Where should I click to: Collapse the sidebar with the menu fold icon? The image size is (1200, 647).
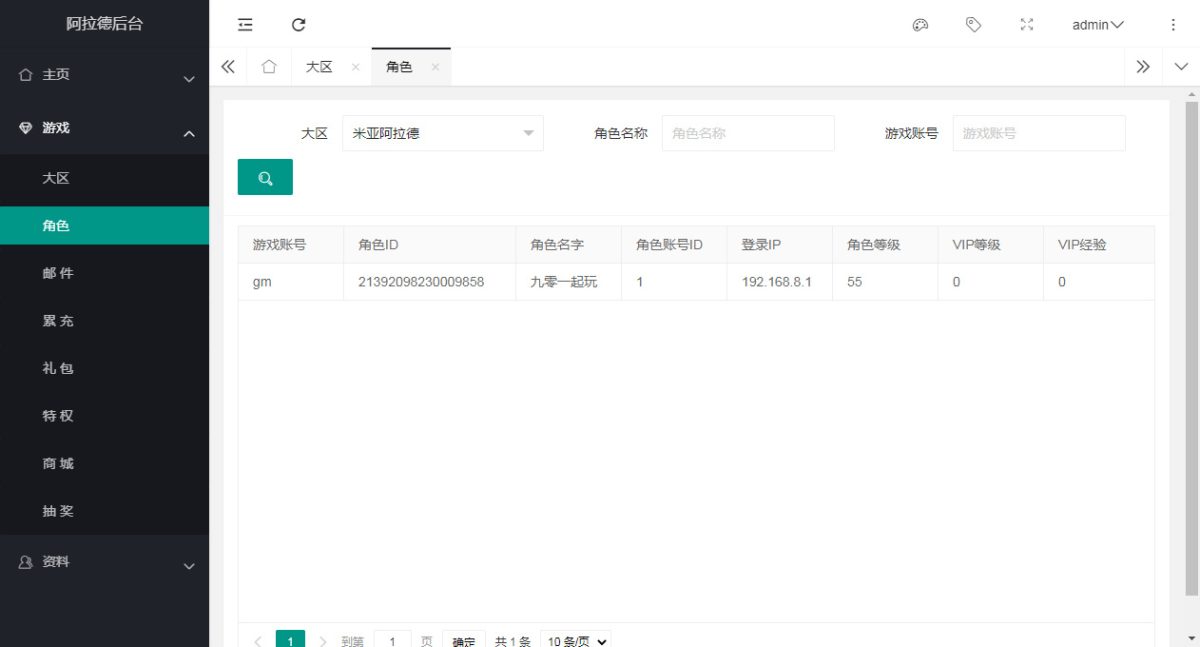click(245, 25)
